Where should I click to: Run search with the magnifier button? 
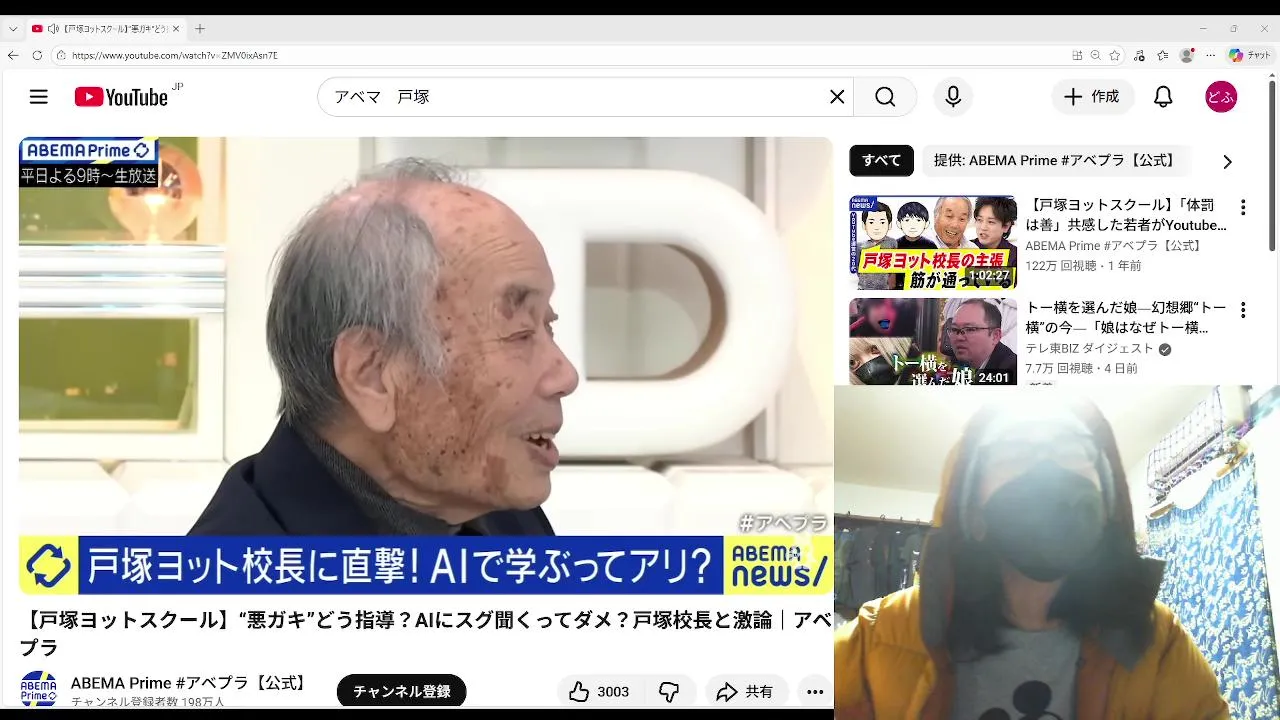coord(885,97)
